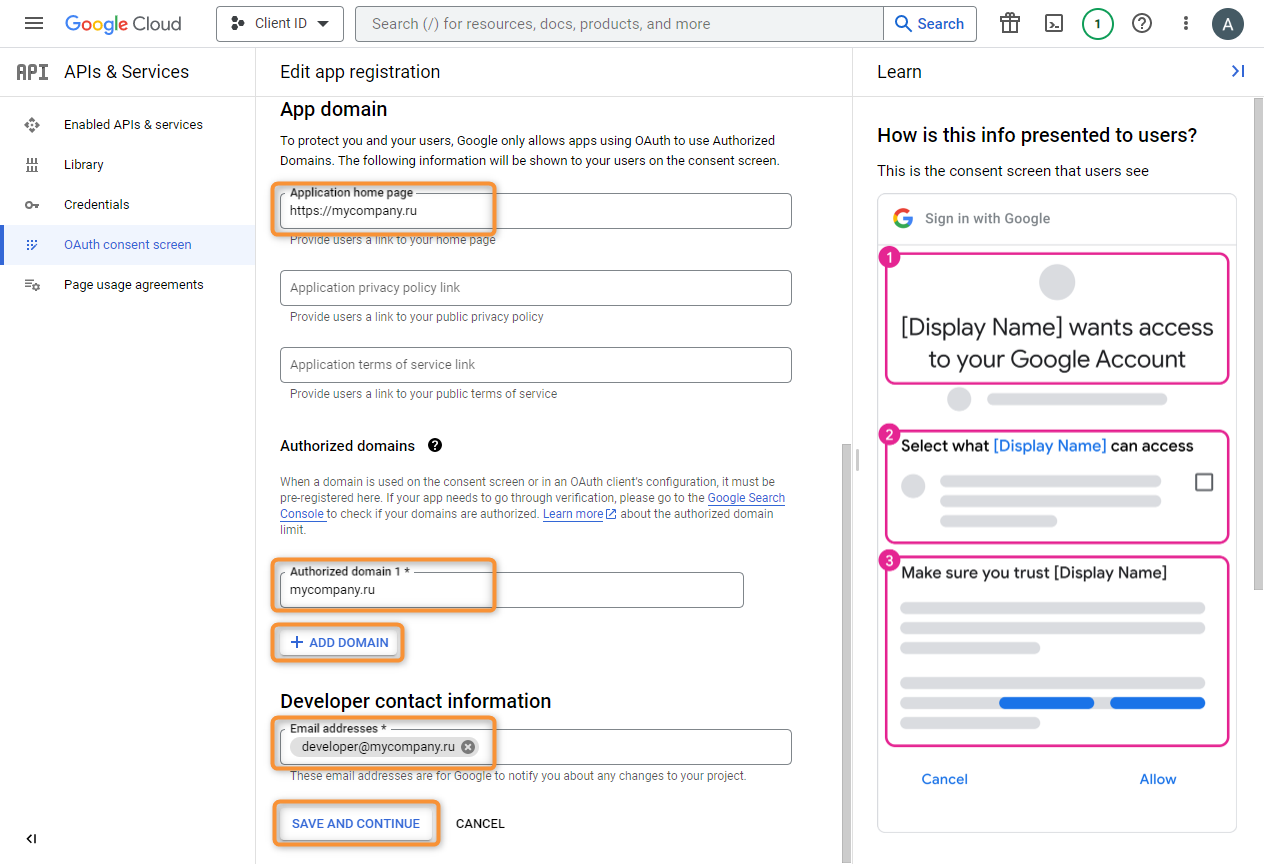
Task: Open the notifications badge showing 1
Action: pyautogui.click(x=1098, y=24)
